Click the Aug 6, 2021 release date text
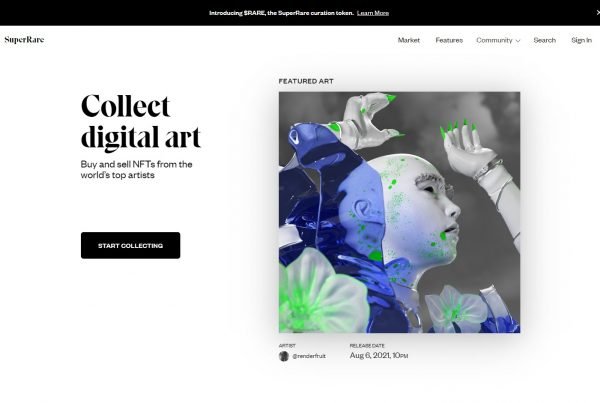Viewport: 600px width, 403px height. (x=378, y=356)
